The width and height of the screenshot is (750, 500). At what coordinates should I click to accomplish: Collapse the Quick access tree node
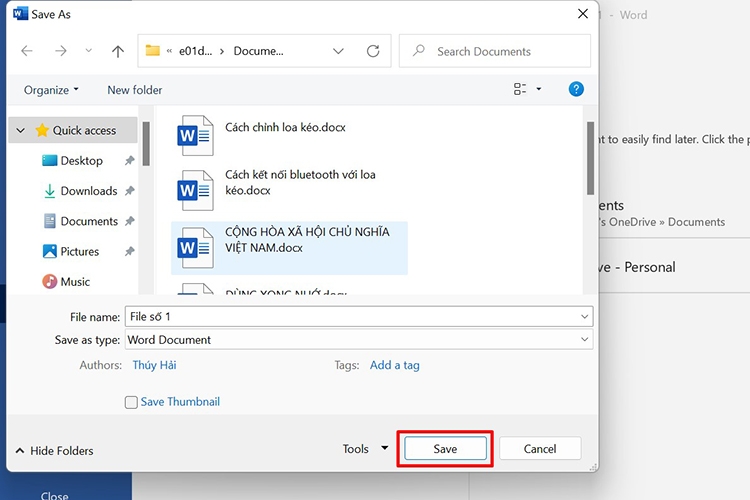click(x=21, y=130)
